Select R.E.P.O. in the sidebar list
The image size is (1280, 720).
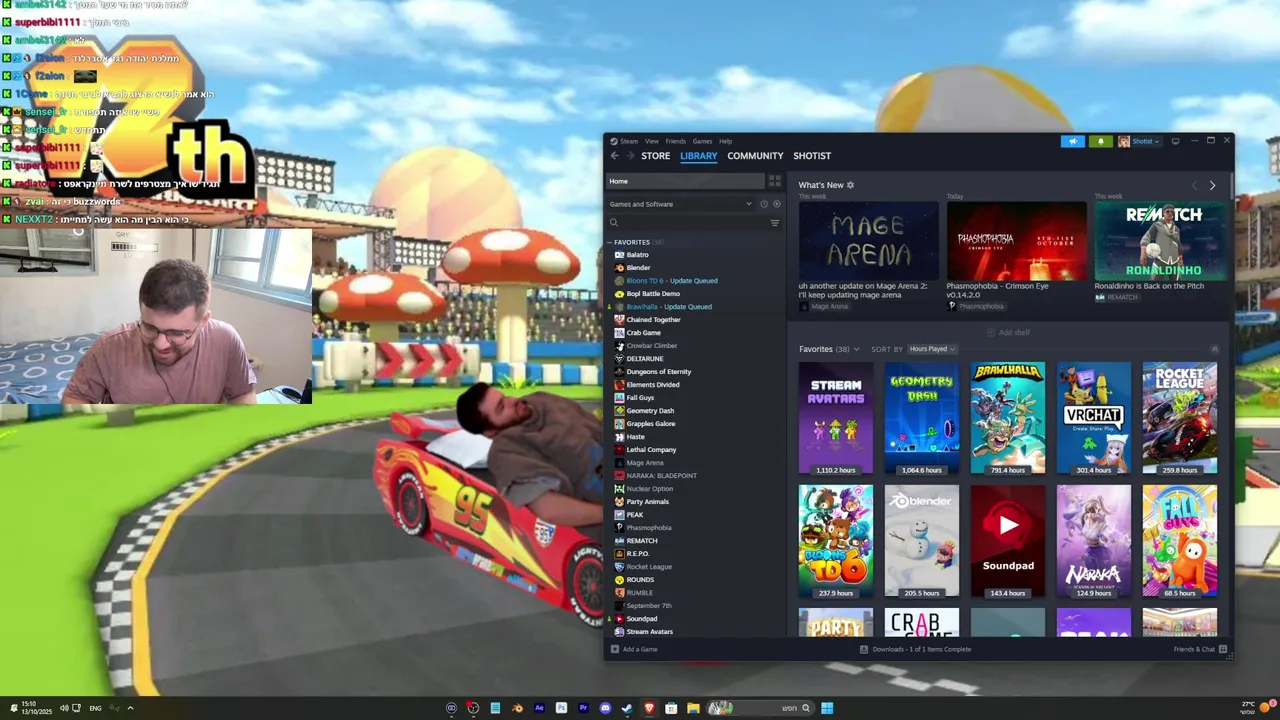pyautogui.click(x=637, y=554)
